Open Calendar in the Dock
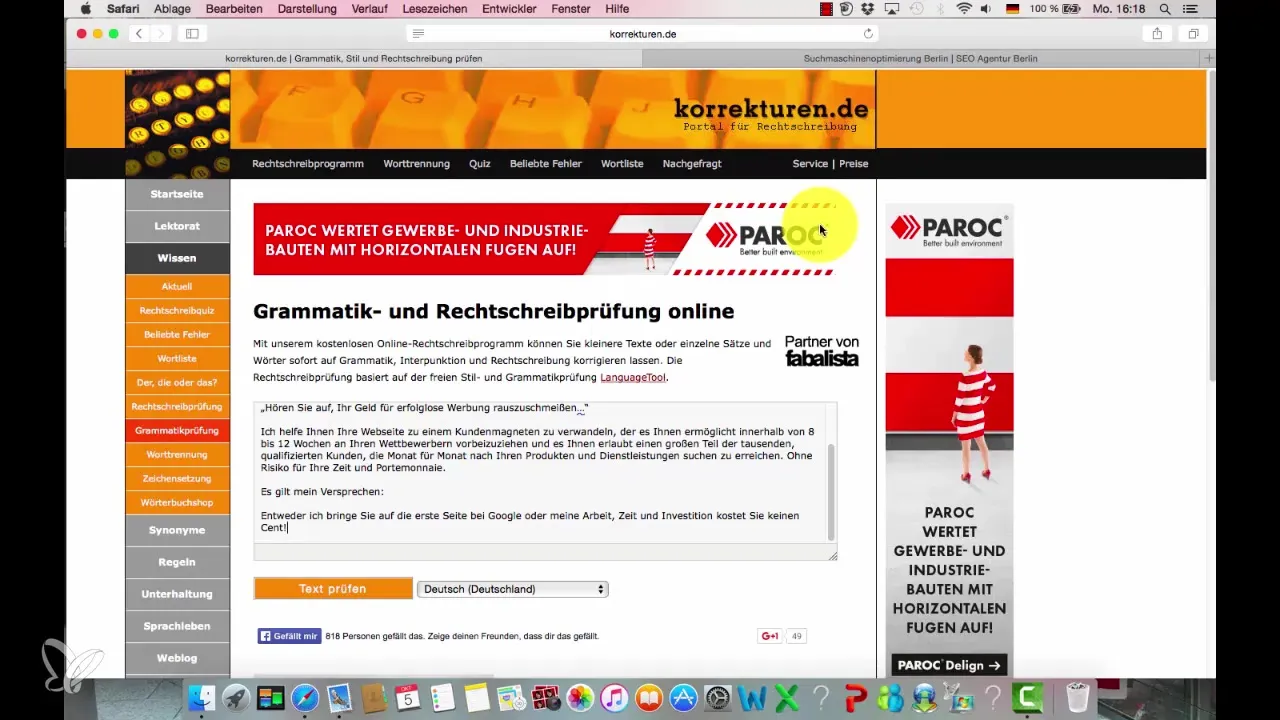This screenshot has height=720, width=1280. [407, 697]
